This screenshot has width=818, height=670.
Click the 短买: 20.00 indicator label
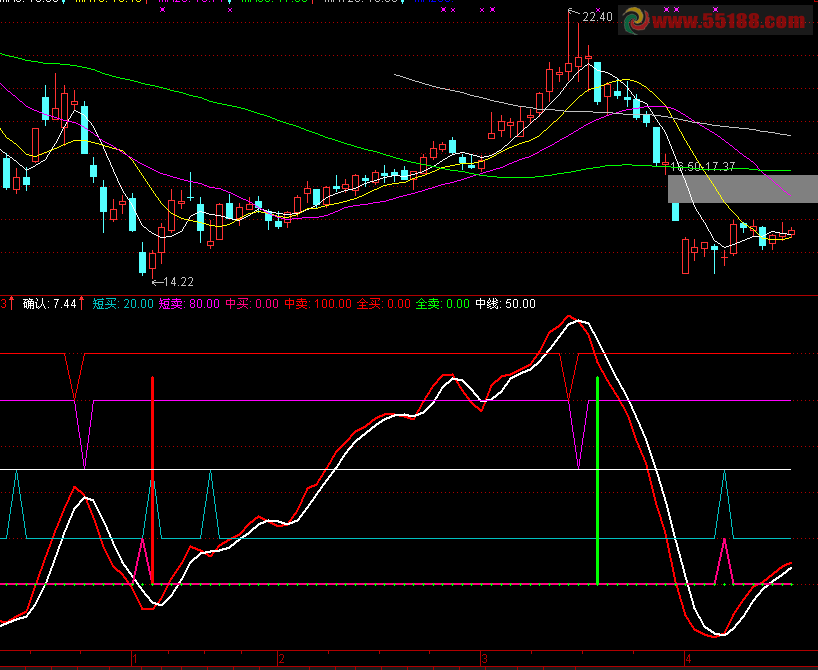pos(123,304)
